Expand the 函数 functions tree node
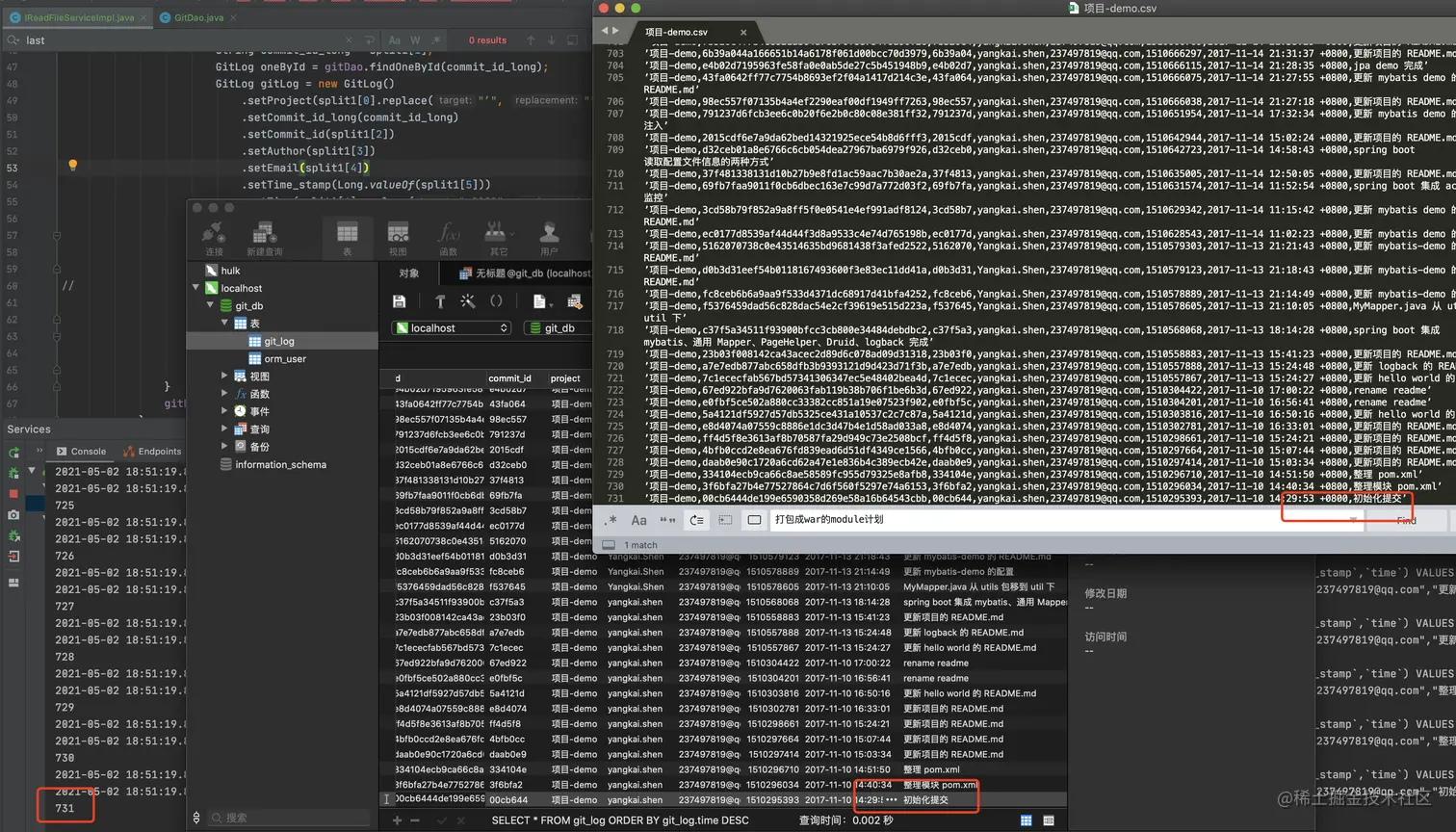Screen dimensions: 1456x832 224,393
